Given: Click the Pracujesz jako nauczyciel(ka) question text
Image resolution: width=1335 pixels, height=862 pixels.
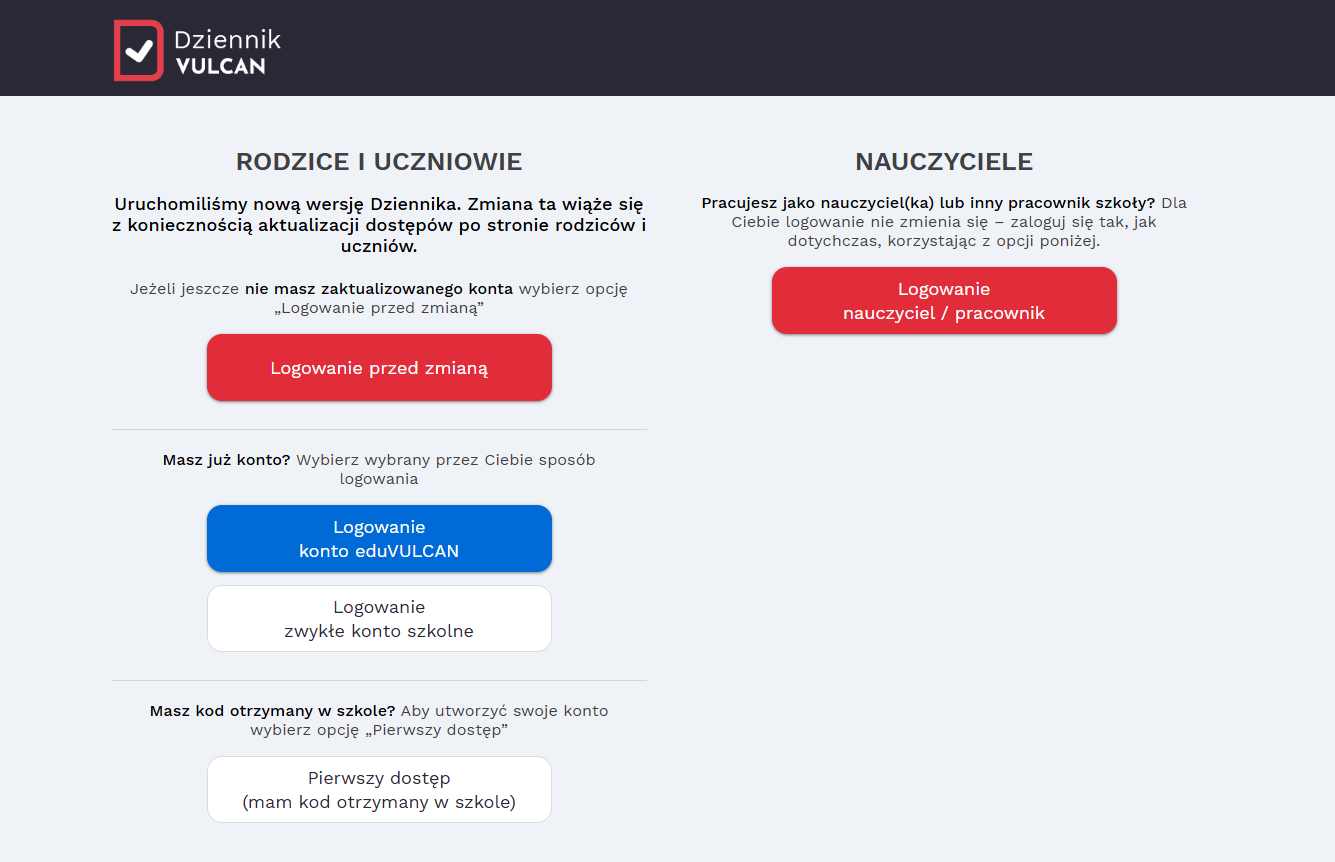Looking at the screenshot, I should (928, 203).
